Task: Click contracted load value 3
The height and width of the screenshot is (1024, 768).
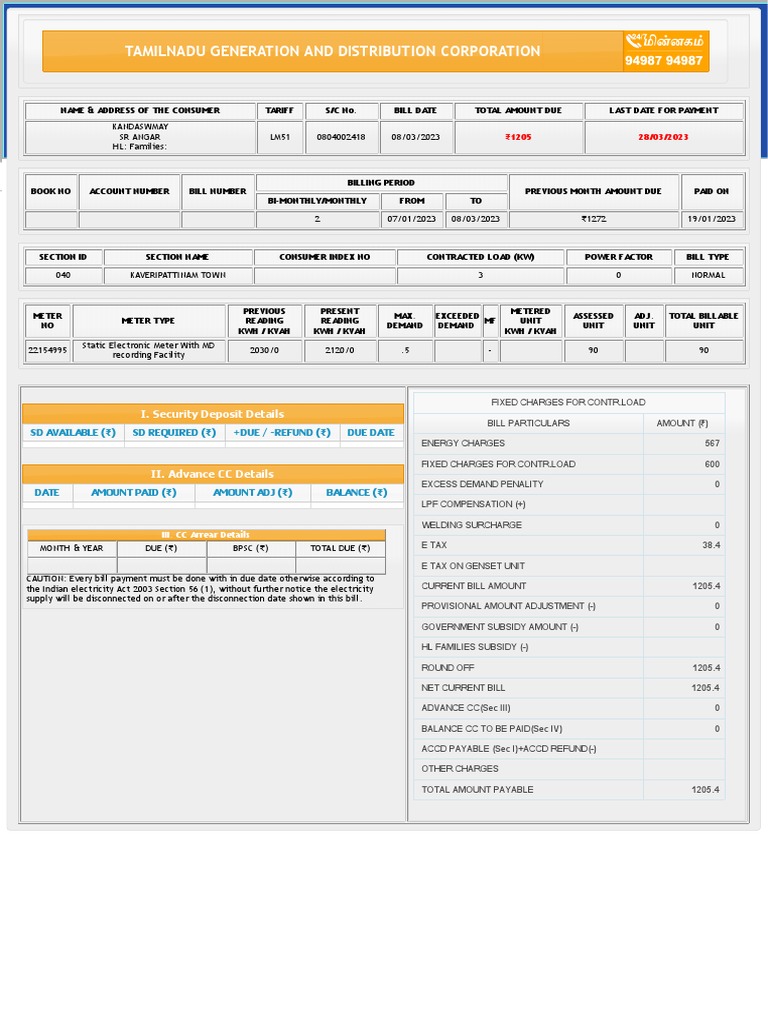Action: coord(480,275)
